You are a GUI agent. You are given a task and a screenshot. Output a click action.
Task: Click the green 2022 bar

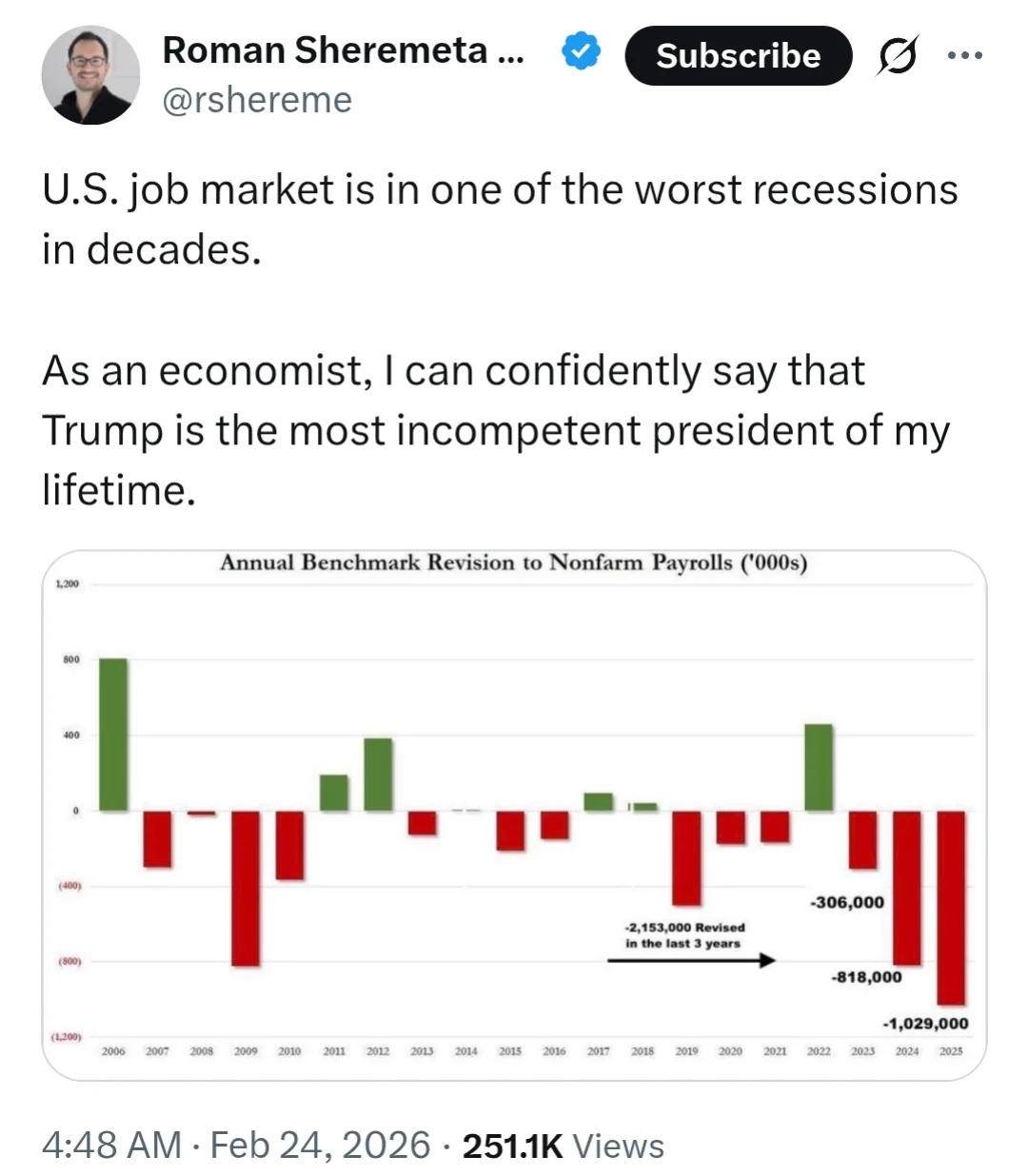(x=819, y=768)
